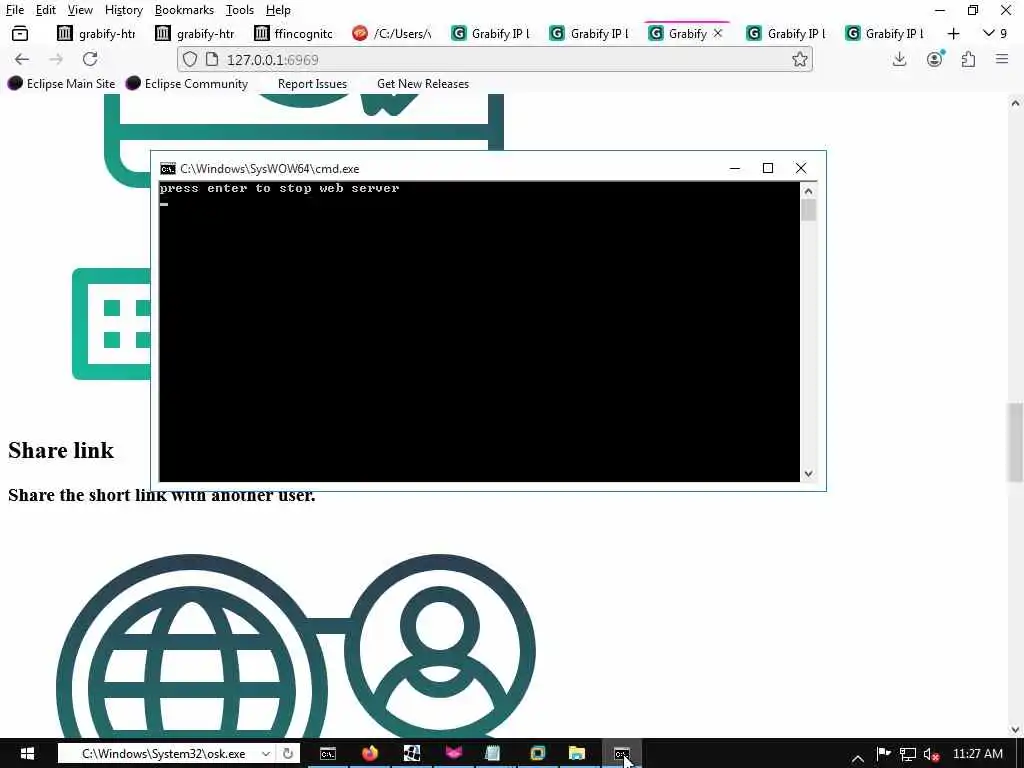Image resolution: width=1024 pixels, height=768 pixels.
Task: Switch to second grabify-htr tab
Action: pos(195,33)
